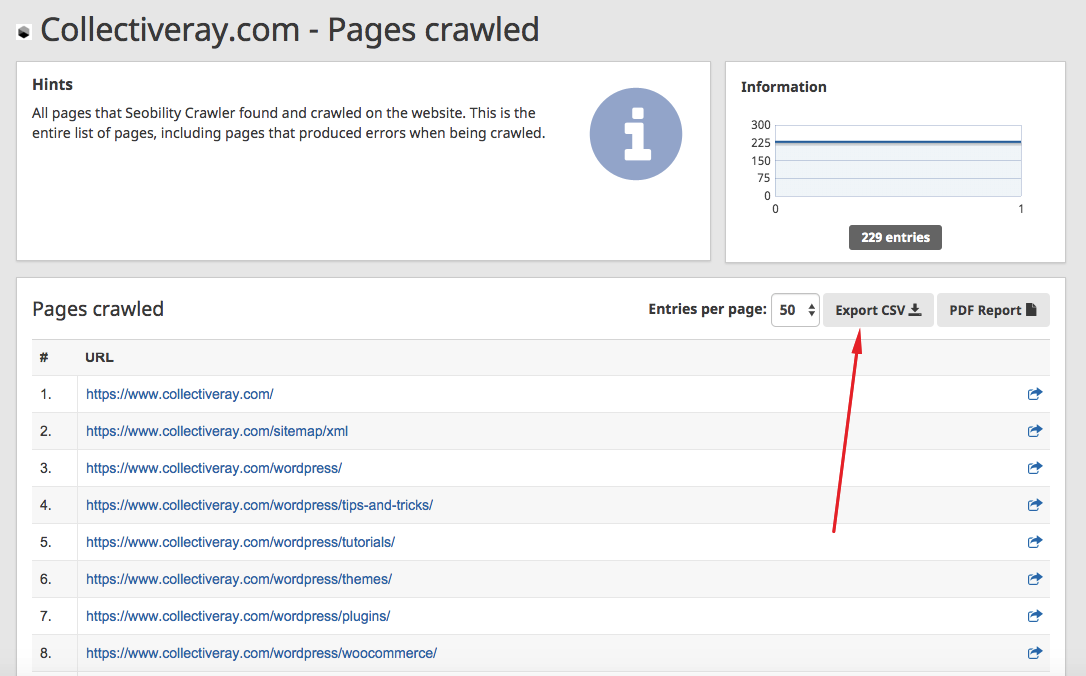The image size is (1086, 676).
Task: Click the Pages crawled section heading
Action: [98, 309]
